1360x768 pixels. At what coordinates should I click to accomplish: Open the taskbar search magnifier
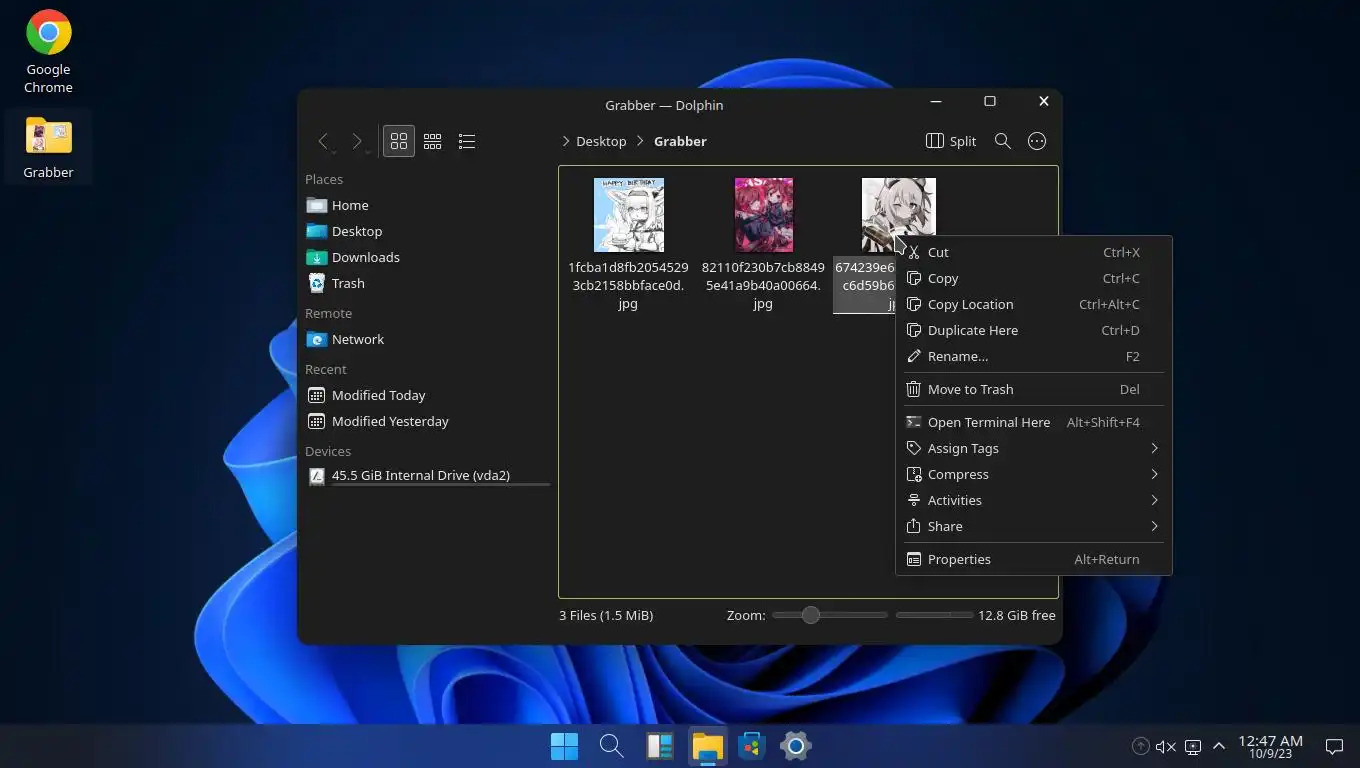(x=611, y=746)
